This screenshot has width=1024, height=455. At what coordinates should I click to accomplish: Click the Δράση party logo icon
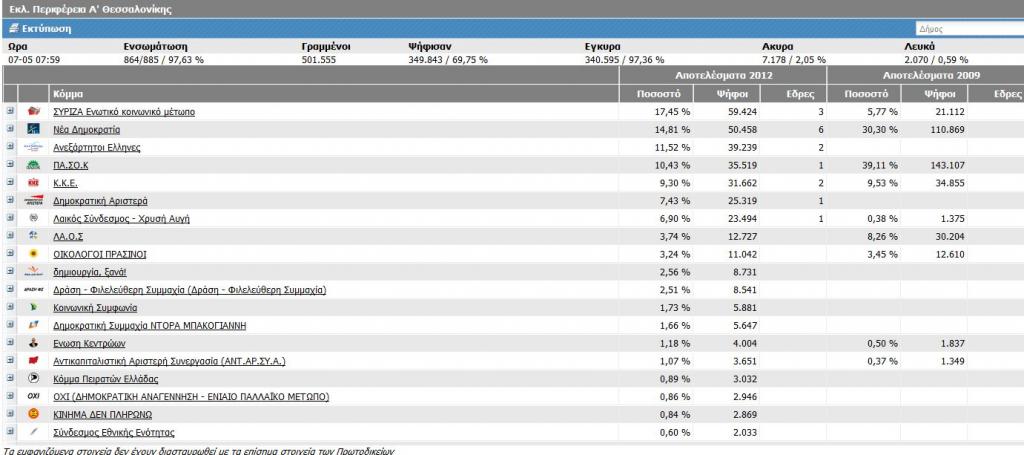click(34, 289)
